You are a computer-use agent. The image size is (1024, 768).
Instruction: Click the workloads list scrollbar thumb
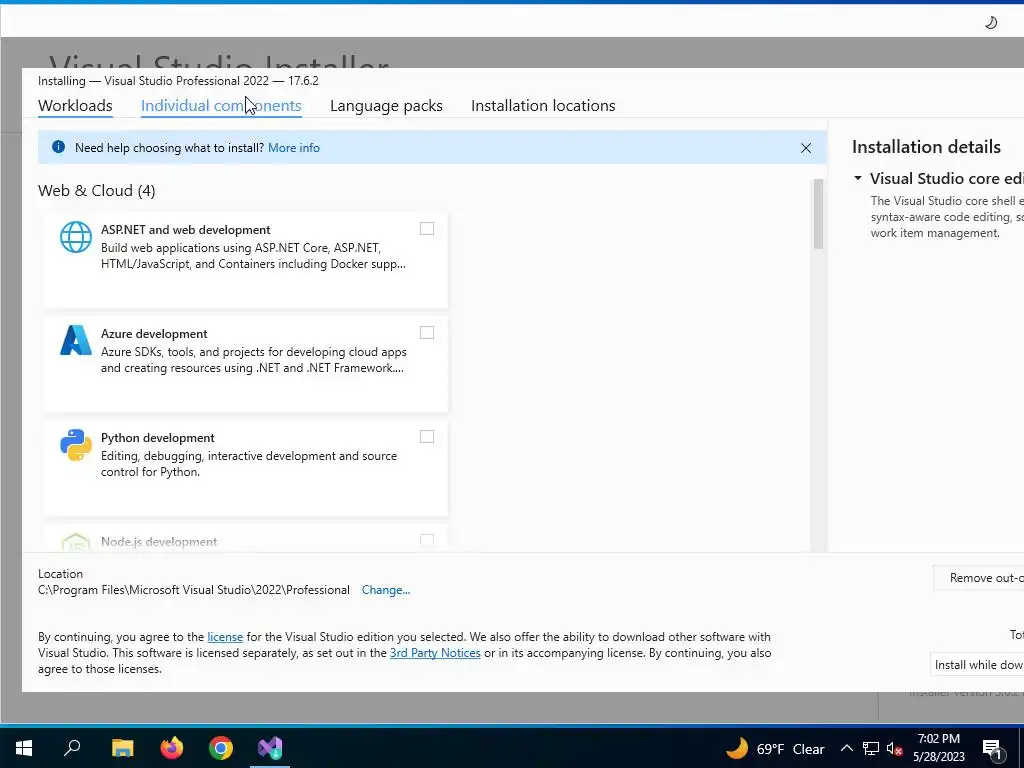point(818,214)
